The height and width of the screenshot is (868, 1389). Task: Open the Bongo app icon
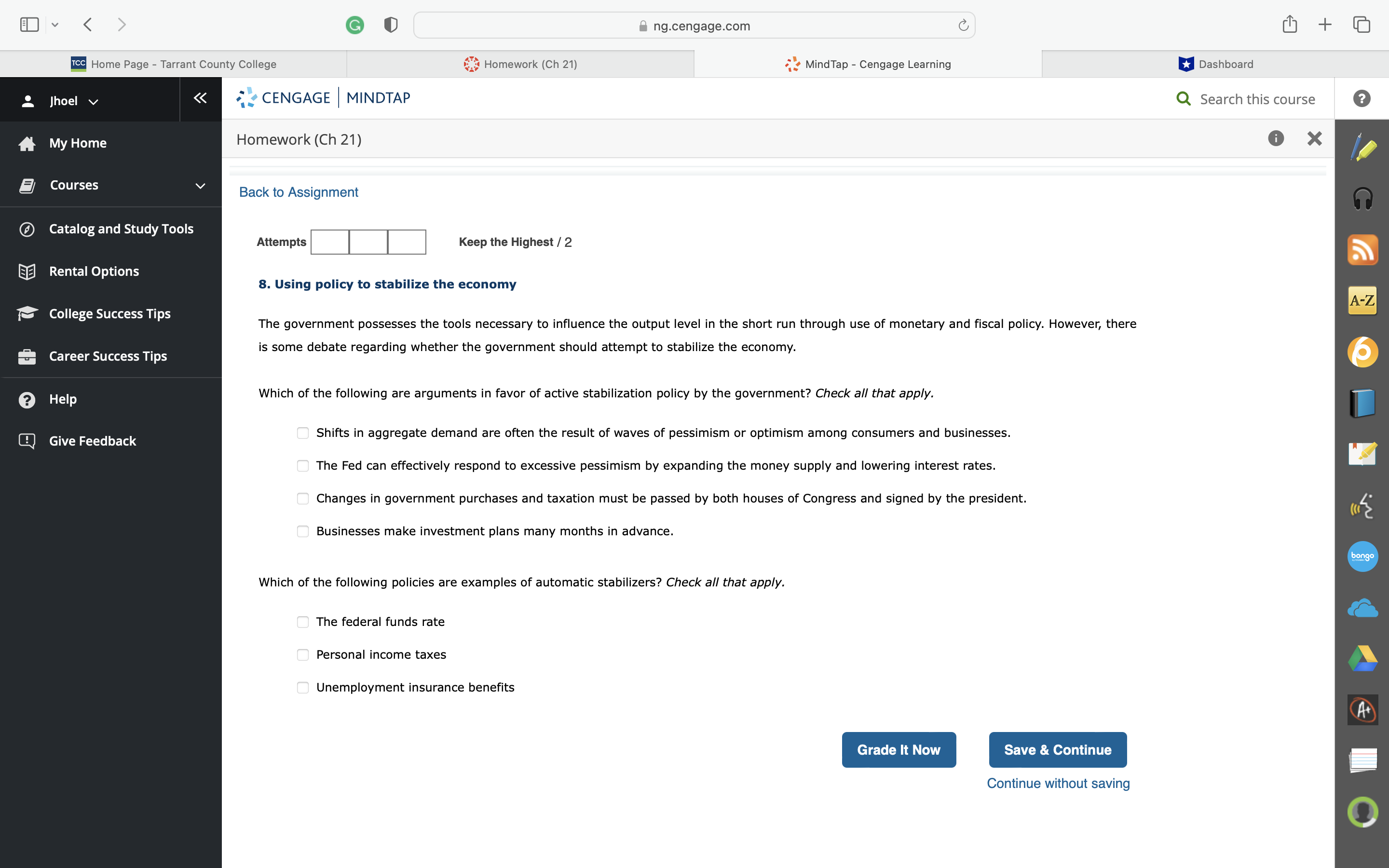coord(1362,556)
